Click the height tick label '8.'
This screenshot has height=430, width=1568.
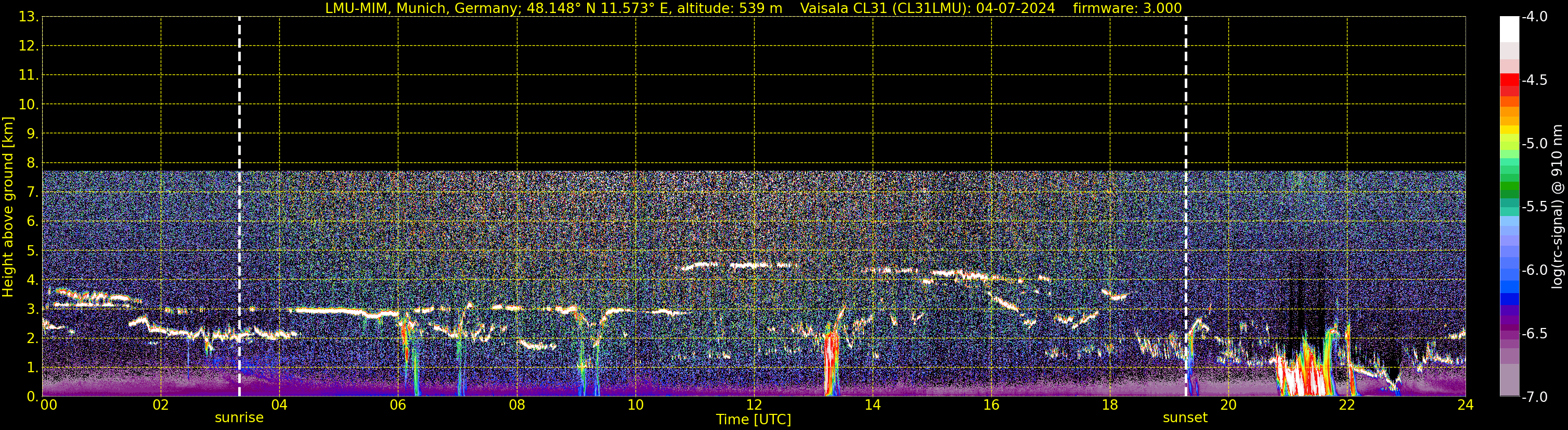pos(32,162)
